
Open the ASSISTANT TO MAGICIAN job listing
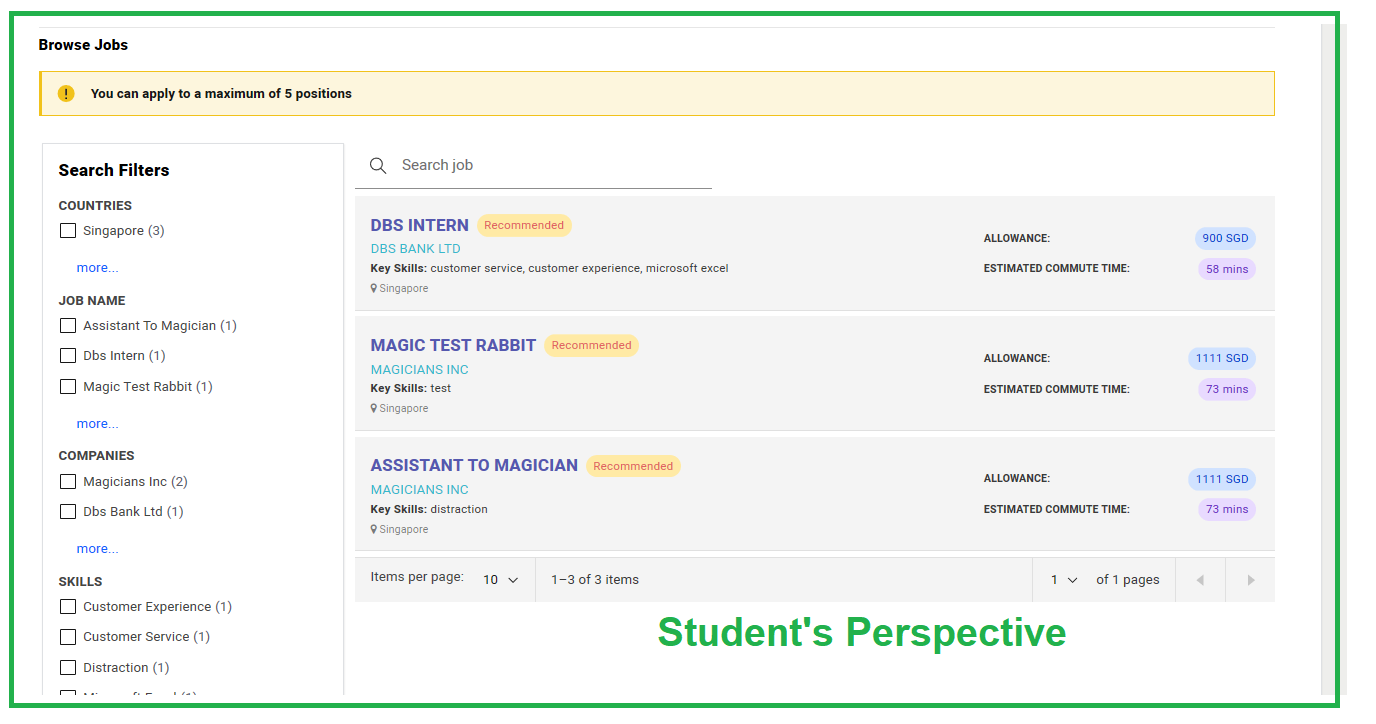pos(474,465)
